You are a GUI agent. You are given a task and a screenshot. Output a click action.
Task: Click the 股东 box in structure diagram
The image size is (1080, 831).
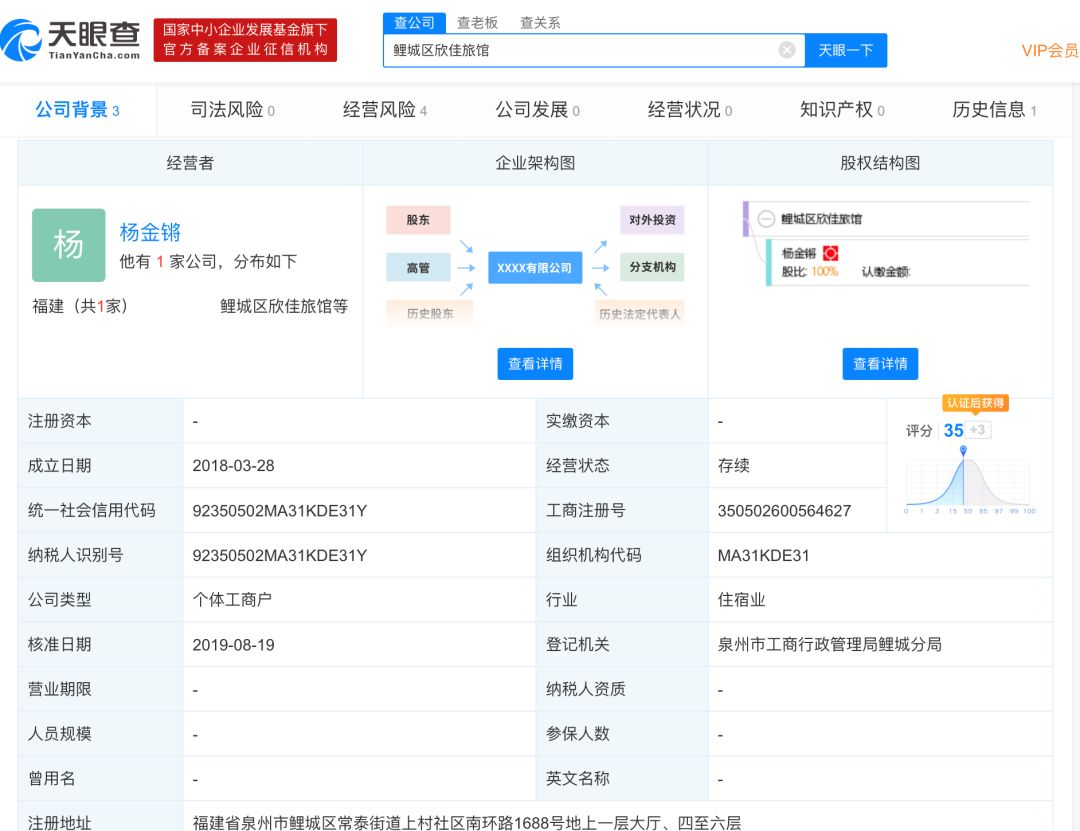[418, 220]
